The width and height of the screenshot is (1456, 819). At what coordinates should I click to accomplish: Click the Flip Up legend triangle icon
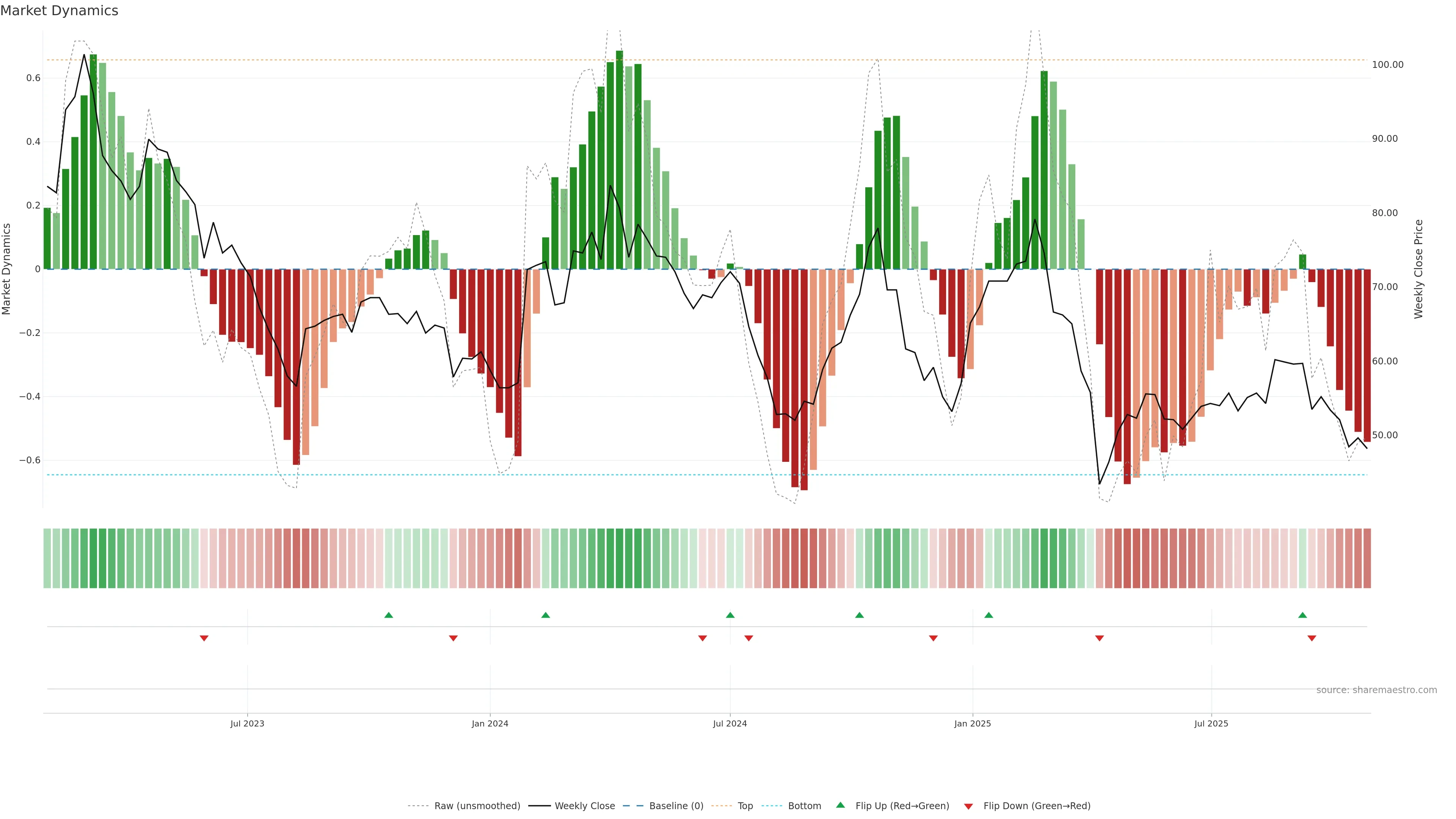[841, 805]
